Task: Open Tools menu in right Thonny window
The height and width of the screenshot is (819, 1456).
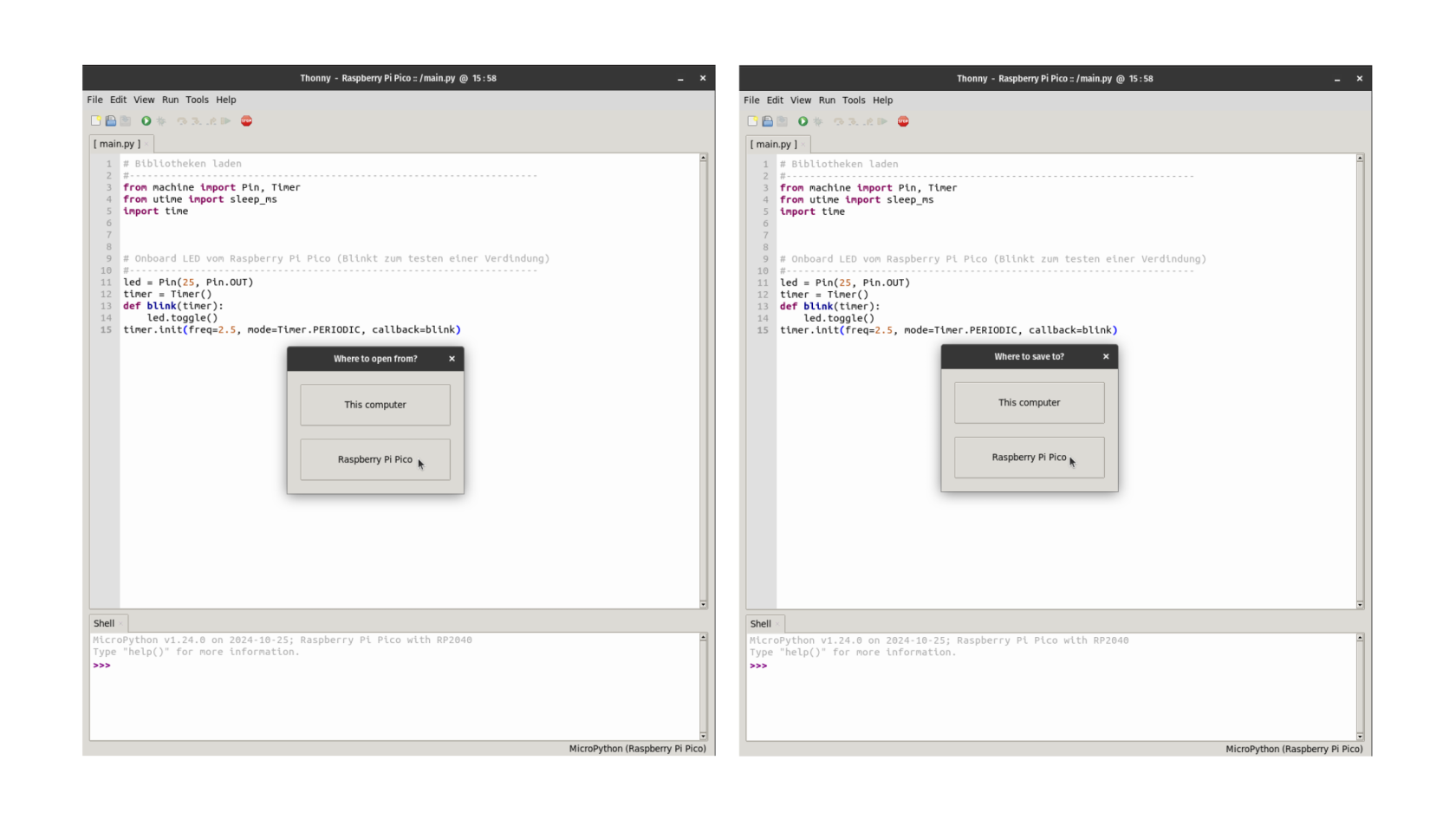Action: (x=854, y=101)
